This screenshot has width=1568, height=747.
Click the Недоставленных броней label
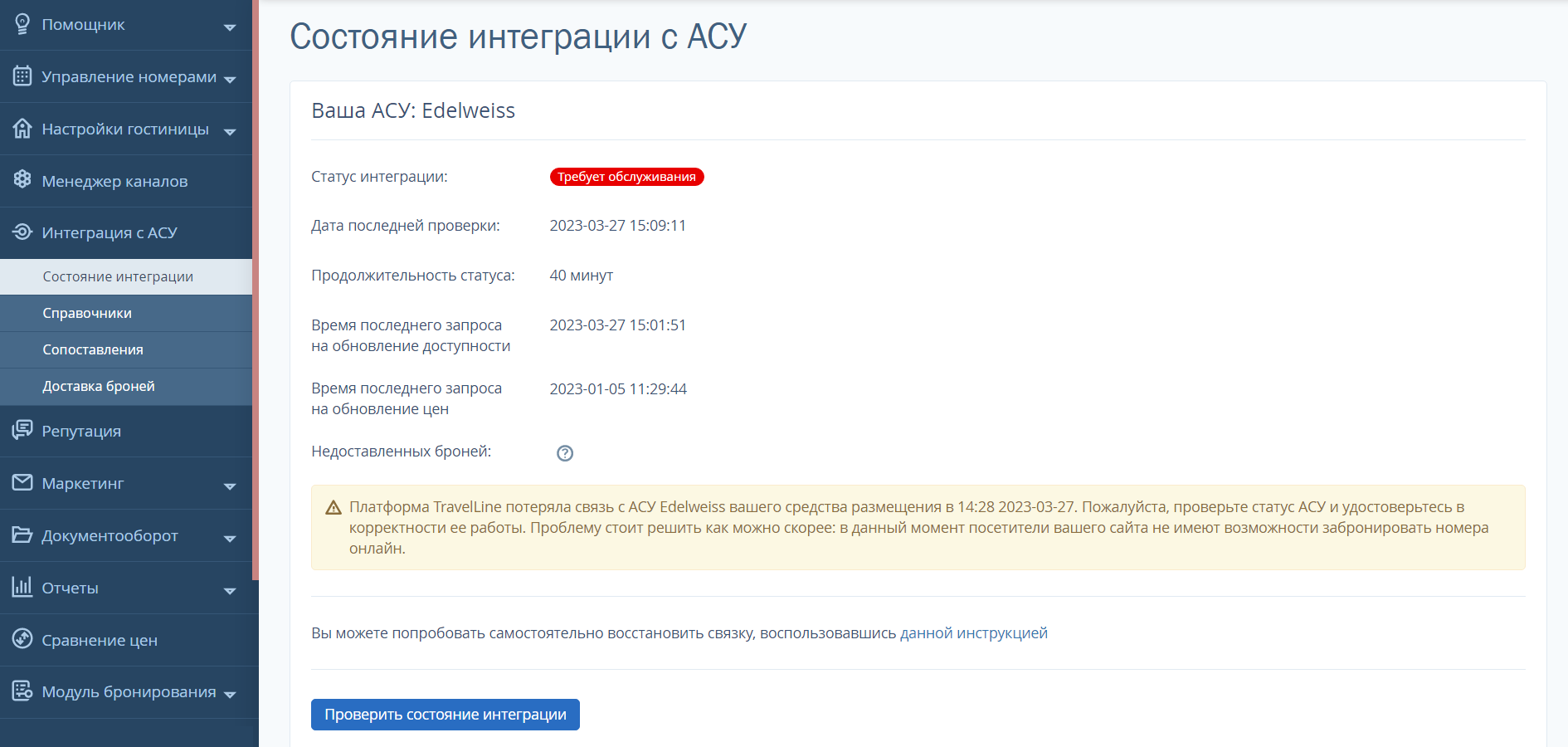click(x=402, y=452)
